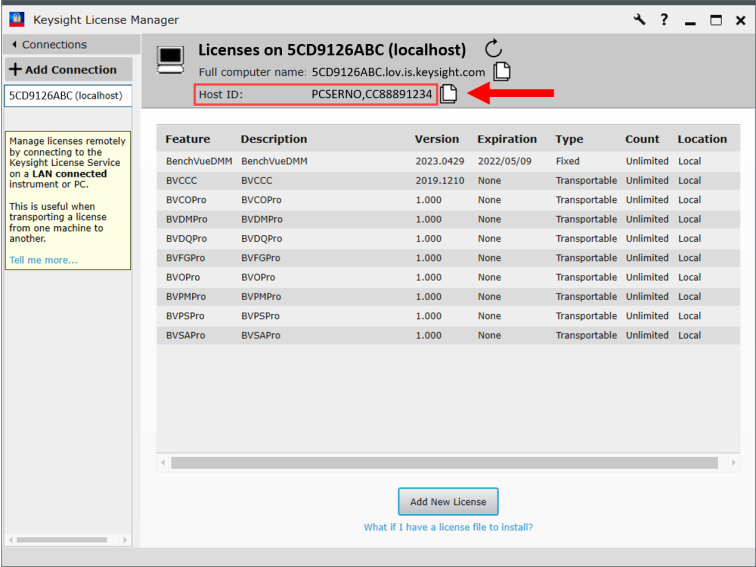Viewport: 756px width, 567px height.
Task: Click the license table scrollbar right arrow
Action: pos(733,463)
